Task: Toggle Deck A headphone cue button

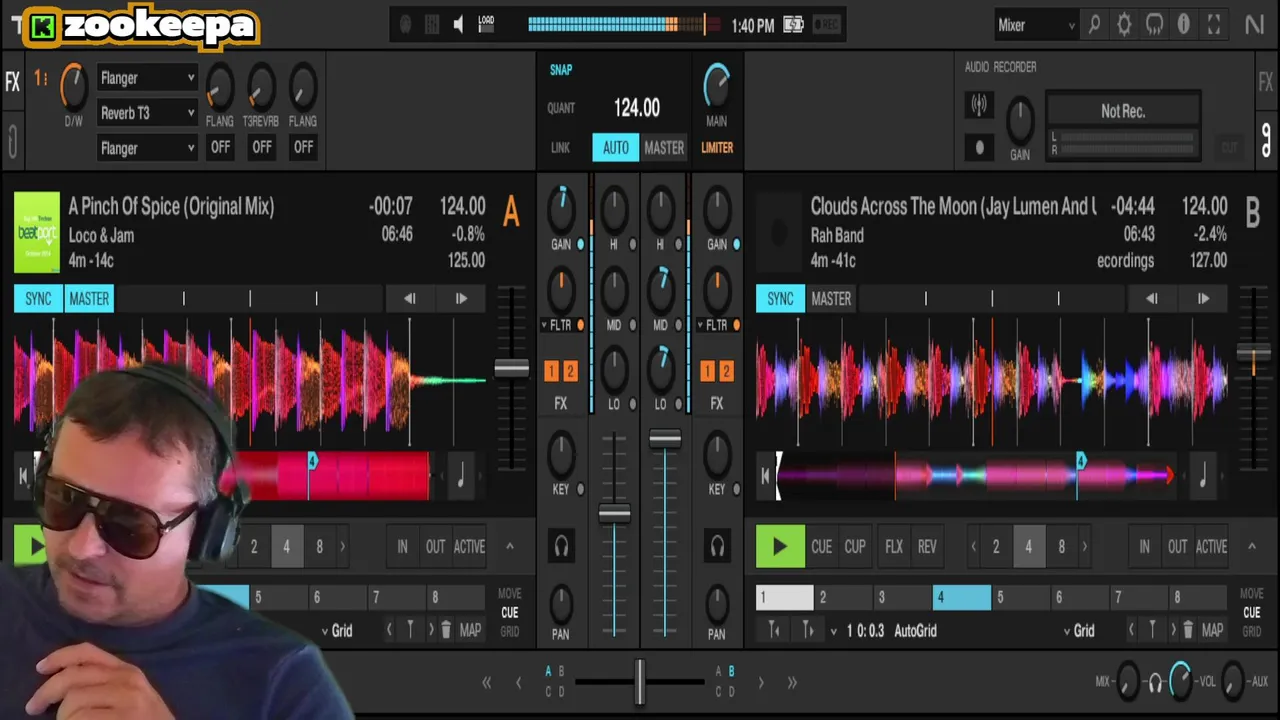Action: [x=561, y=546]
